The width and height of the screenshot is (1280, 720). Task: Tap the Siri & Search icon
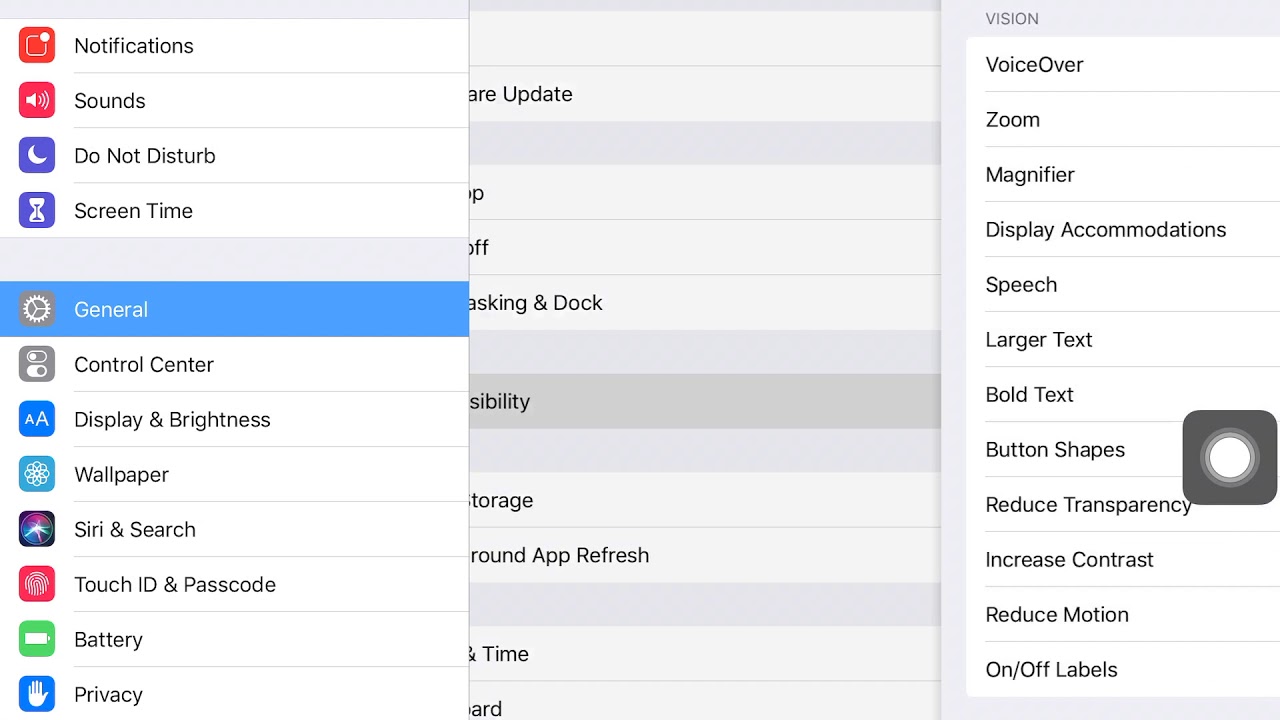point(37,530)
